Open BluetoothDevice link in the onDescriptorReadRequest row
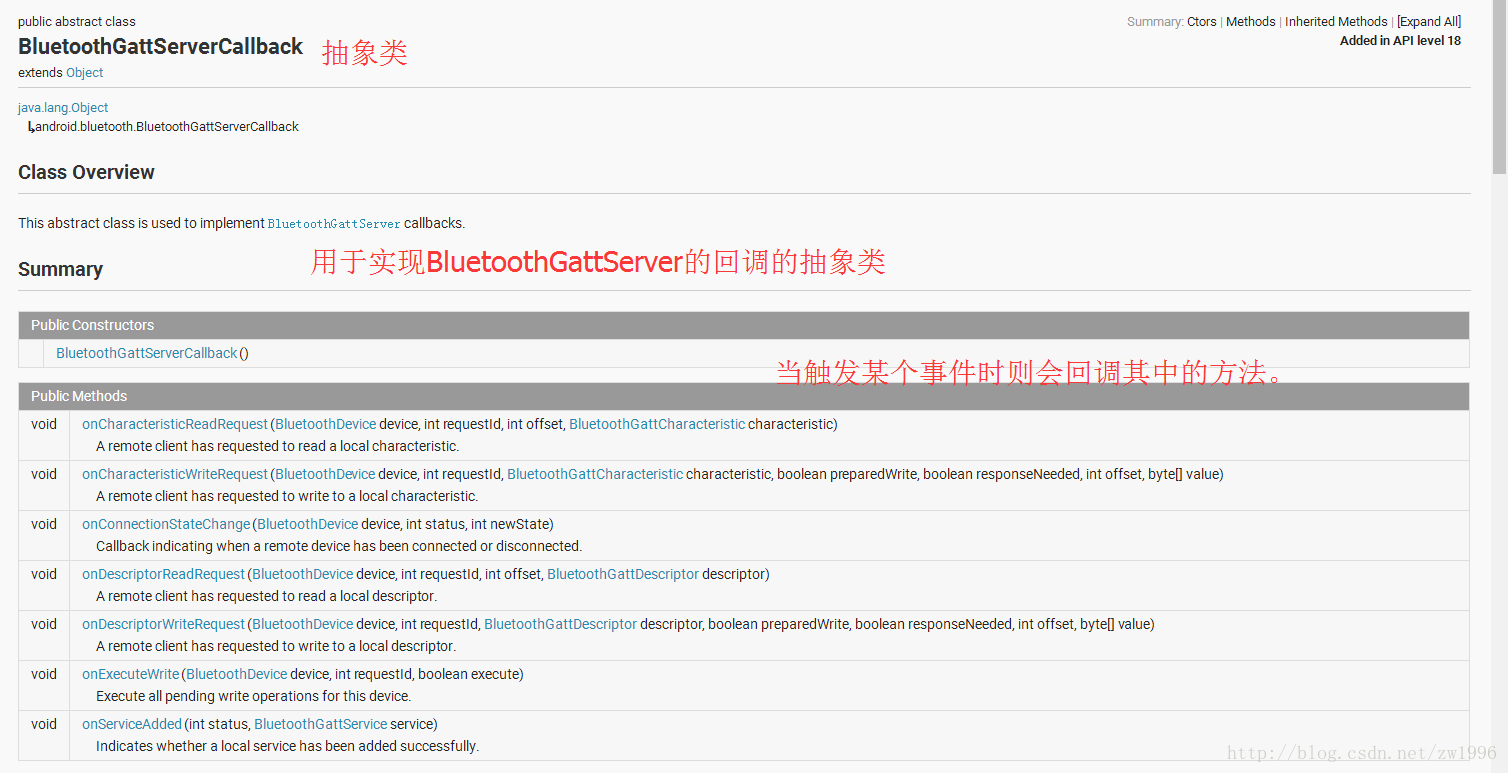This screenshot has height=773, width=1508. (x=303, y=574)
